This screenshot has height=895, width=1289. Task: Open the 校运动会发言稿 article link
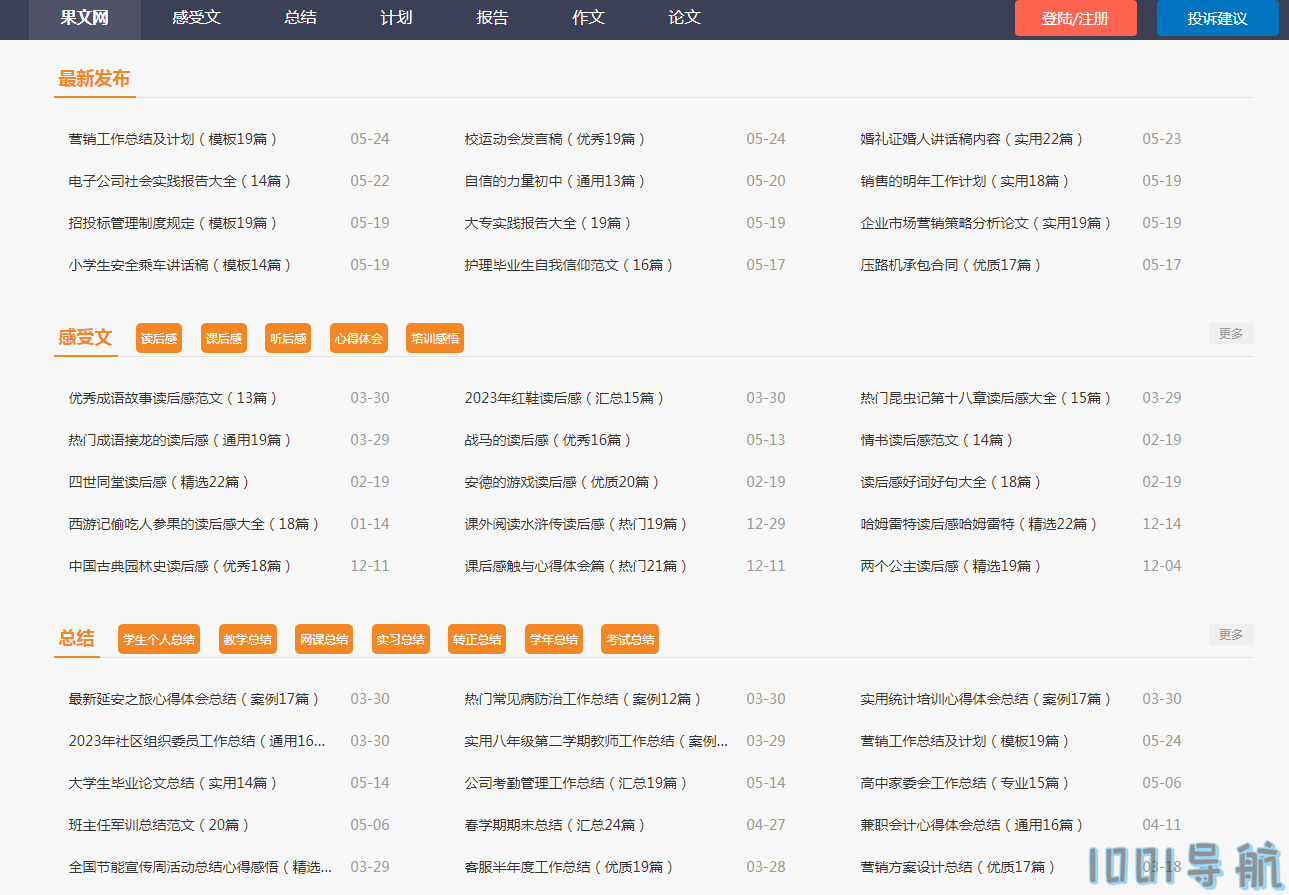[555, 139]
